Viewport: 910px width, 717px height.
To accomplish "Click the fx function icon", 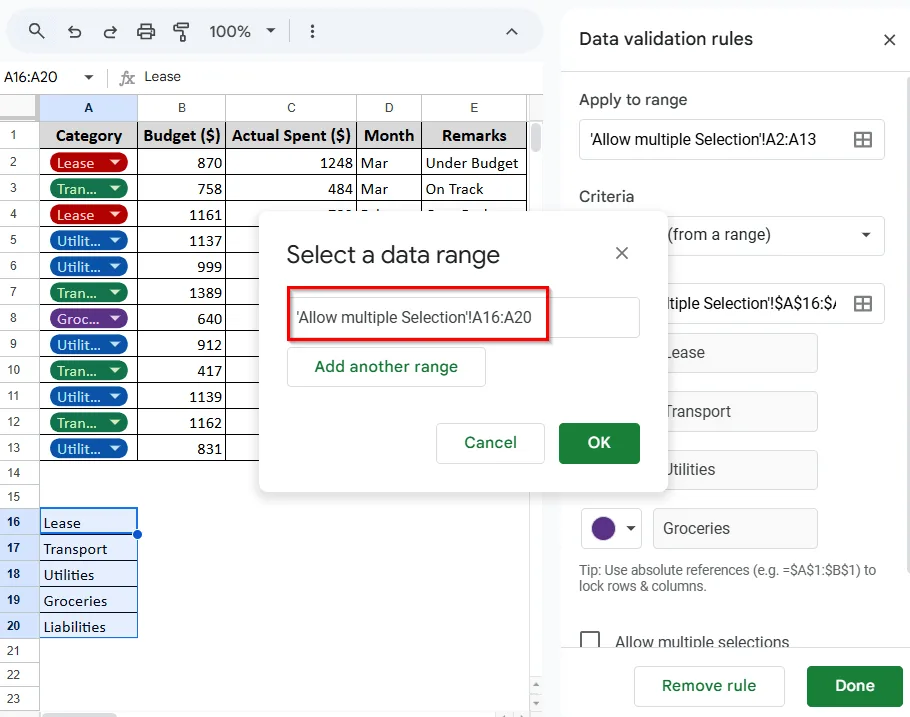I will (127, 77).
